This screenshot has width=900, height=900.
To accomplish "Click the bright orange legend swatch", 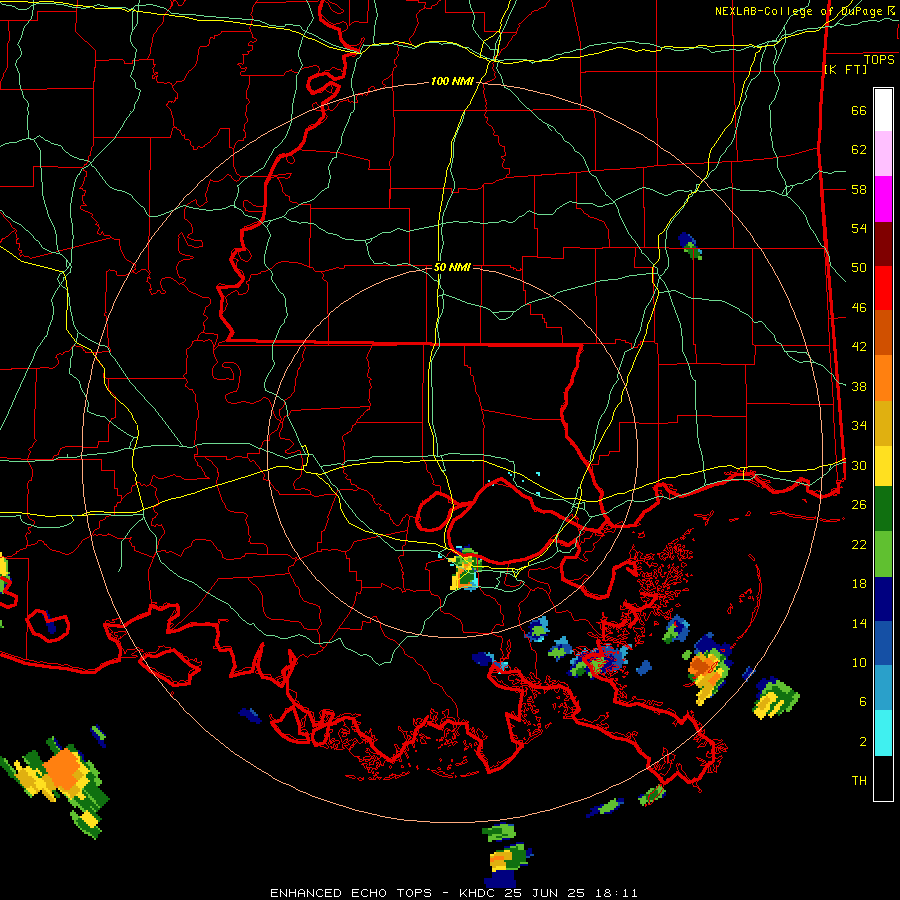I will (883, 378).
